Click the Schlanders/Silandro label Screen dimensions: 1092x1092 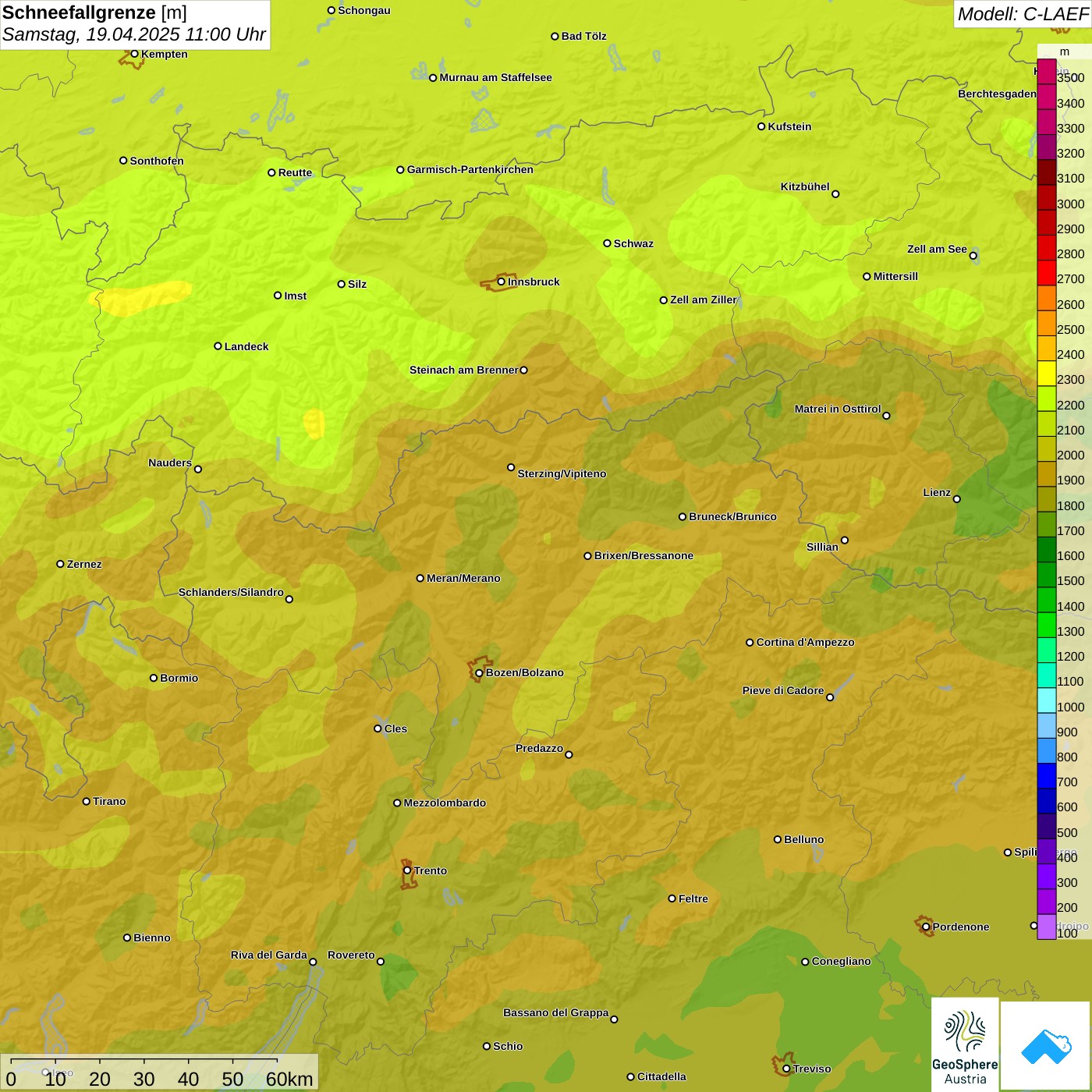click(x=231, y=592)
